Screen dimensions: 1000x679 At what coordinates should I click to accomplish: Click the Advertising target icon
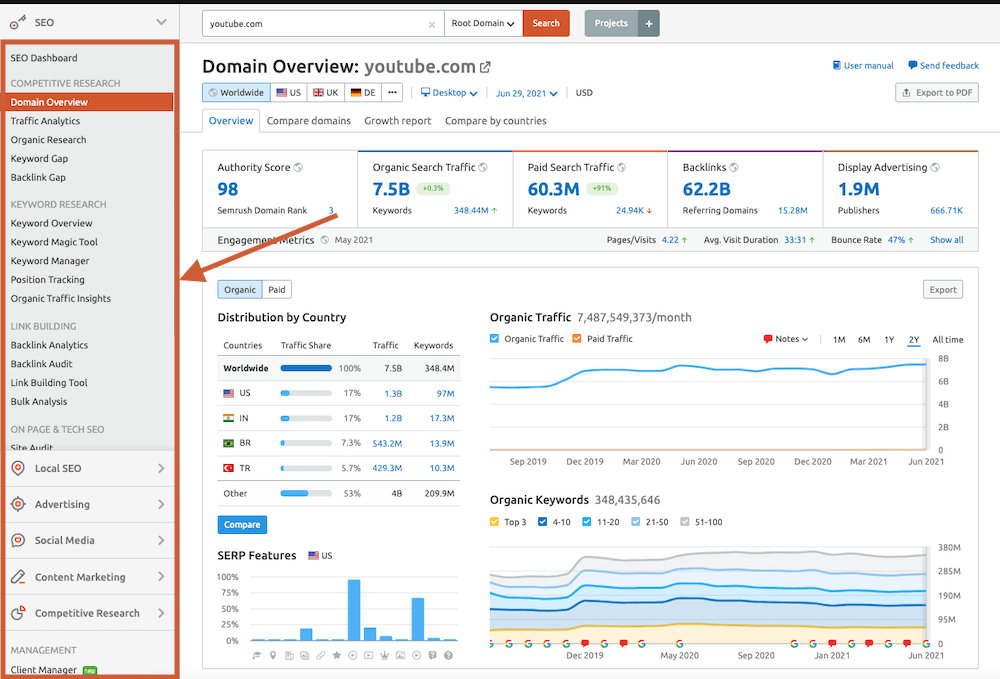point(18,504)
